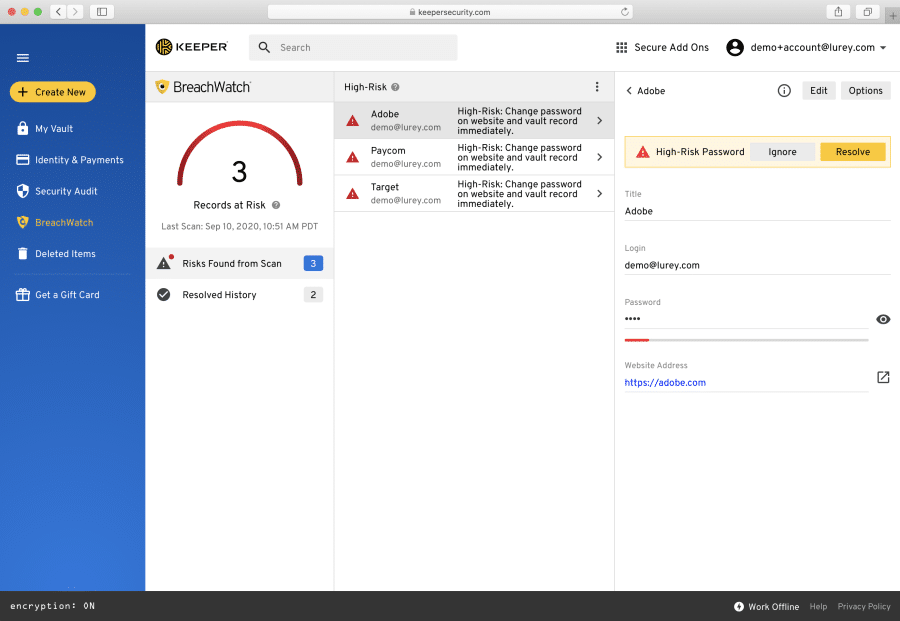Screen dimensions: 900x621
Task: Go to Identity & Payments
Action: [x=79, y=160]
